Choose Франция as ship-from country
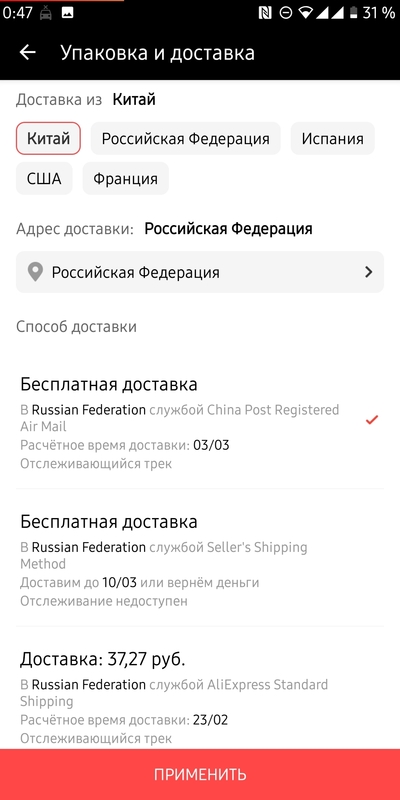This screenshot has height=800, width=400. 126,179
